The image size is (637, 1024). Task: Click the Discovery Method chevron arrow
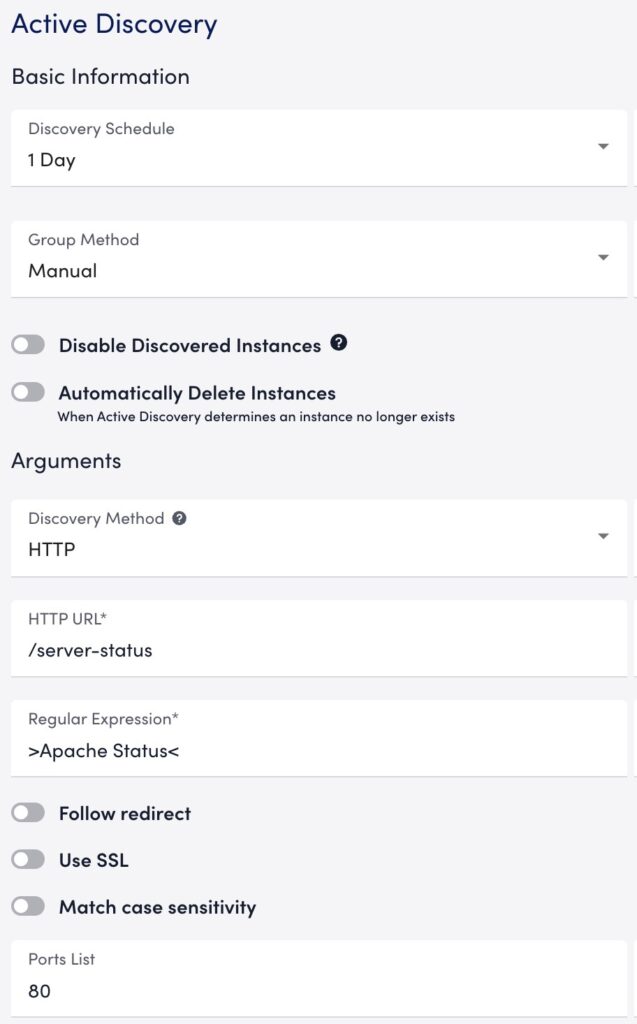click(604, 537)
